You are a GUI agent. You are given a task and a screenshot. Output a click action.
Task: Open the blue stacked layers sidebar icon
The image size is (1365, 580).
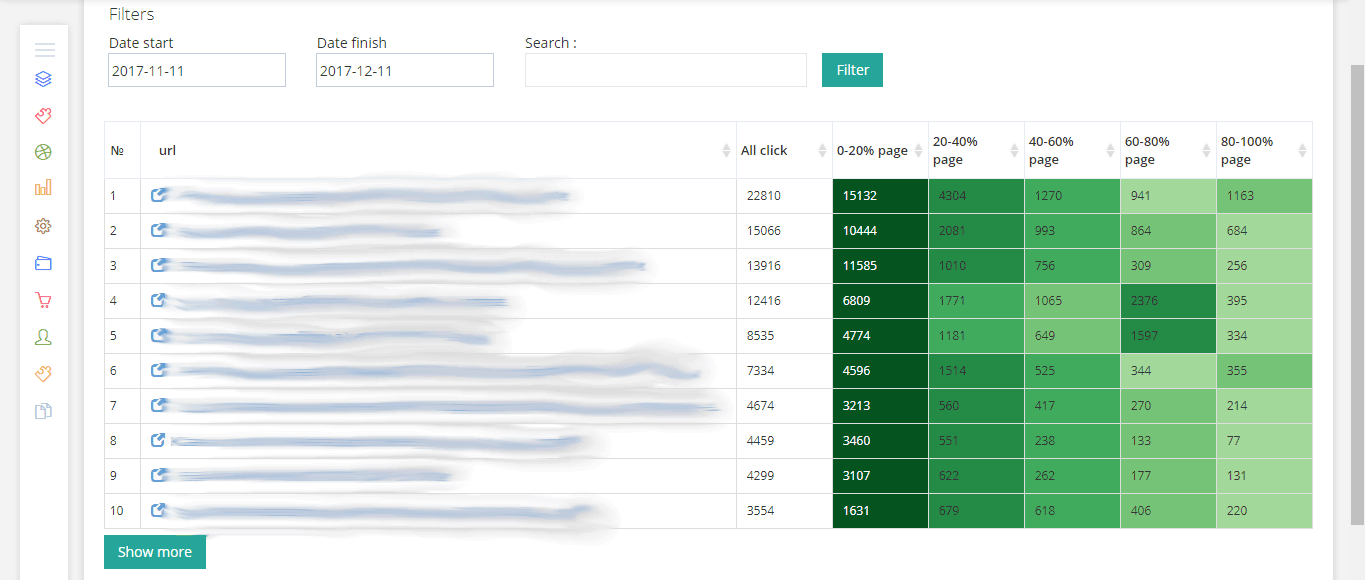tap(43, 79)
